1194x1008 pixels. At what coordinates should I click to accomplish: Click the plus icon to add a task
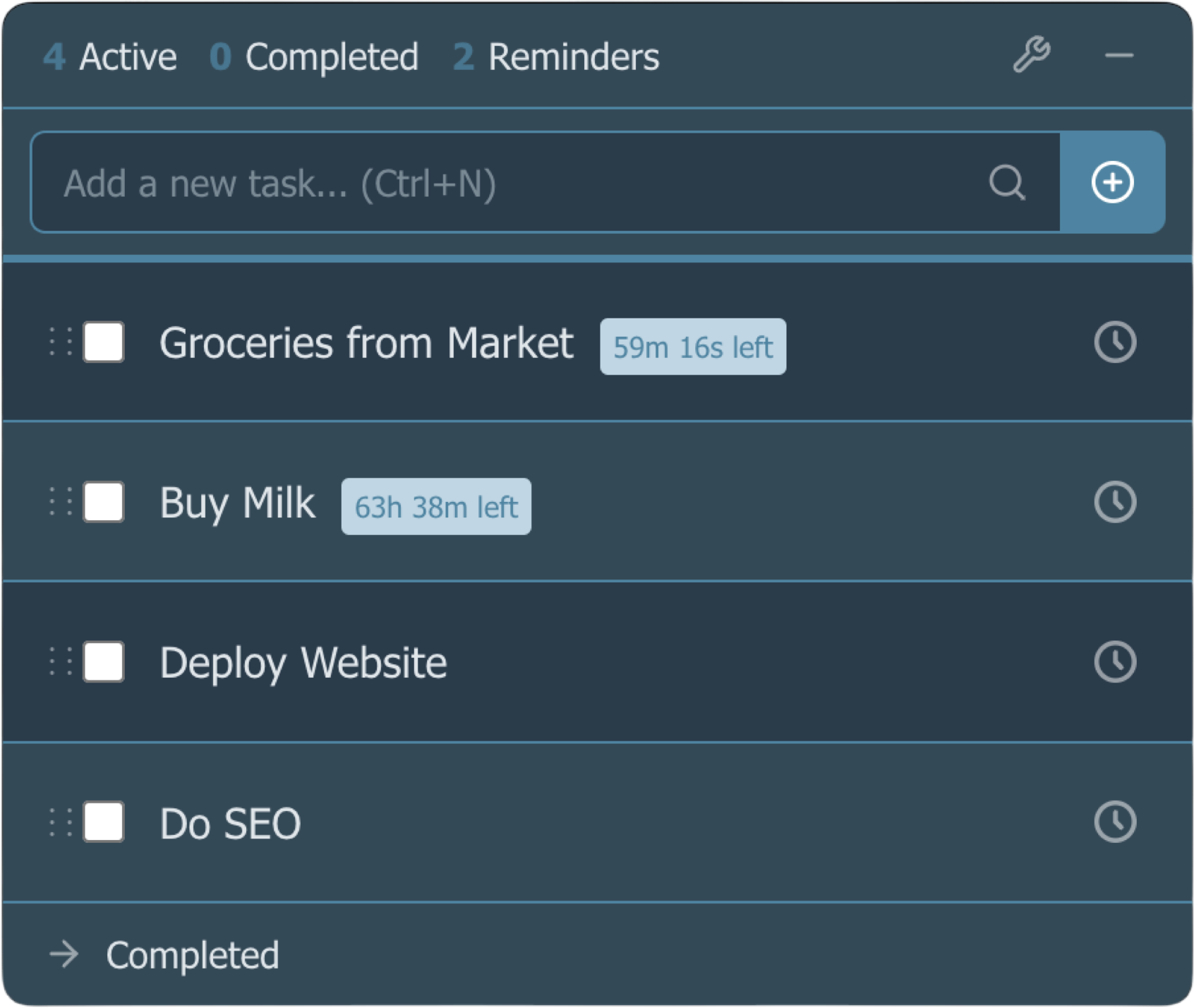(x=1112, y=182)
